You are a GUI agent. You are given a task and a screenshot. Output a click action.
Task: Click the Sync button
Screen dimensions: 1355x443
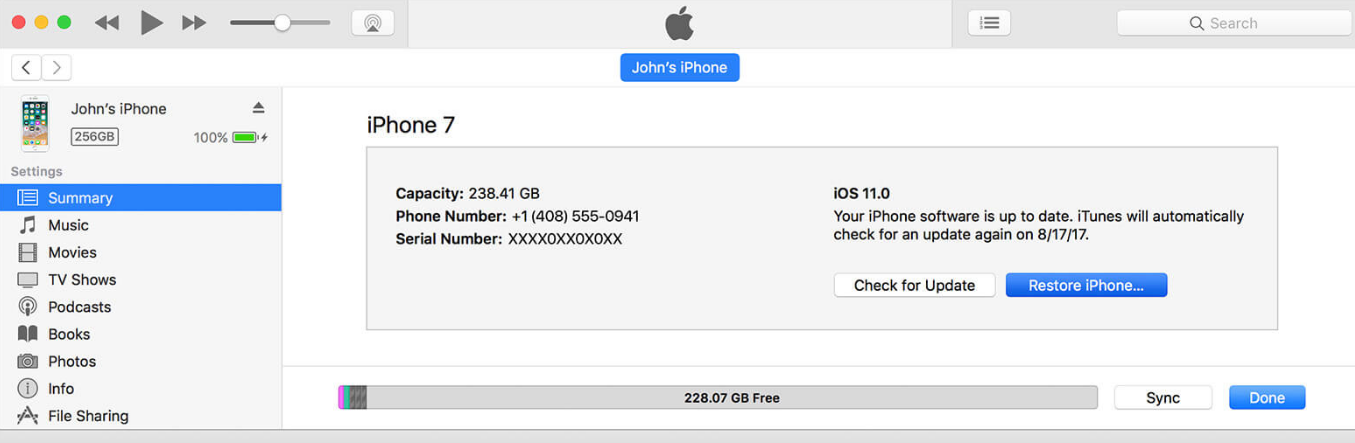click(1163, 397)
